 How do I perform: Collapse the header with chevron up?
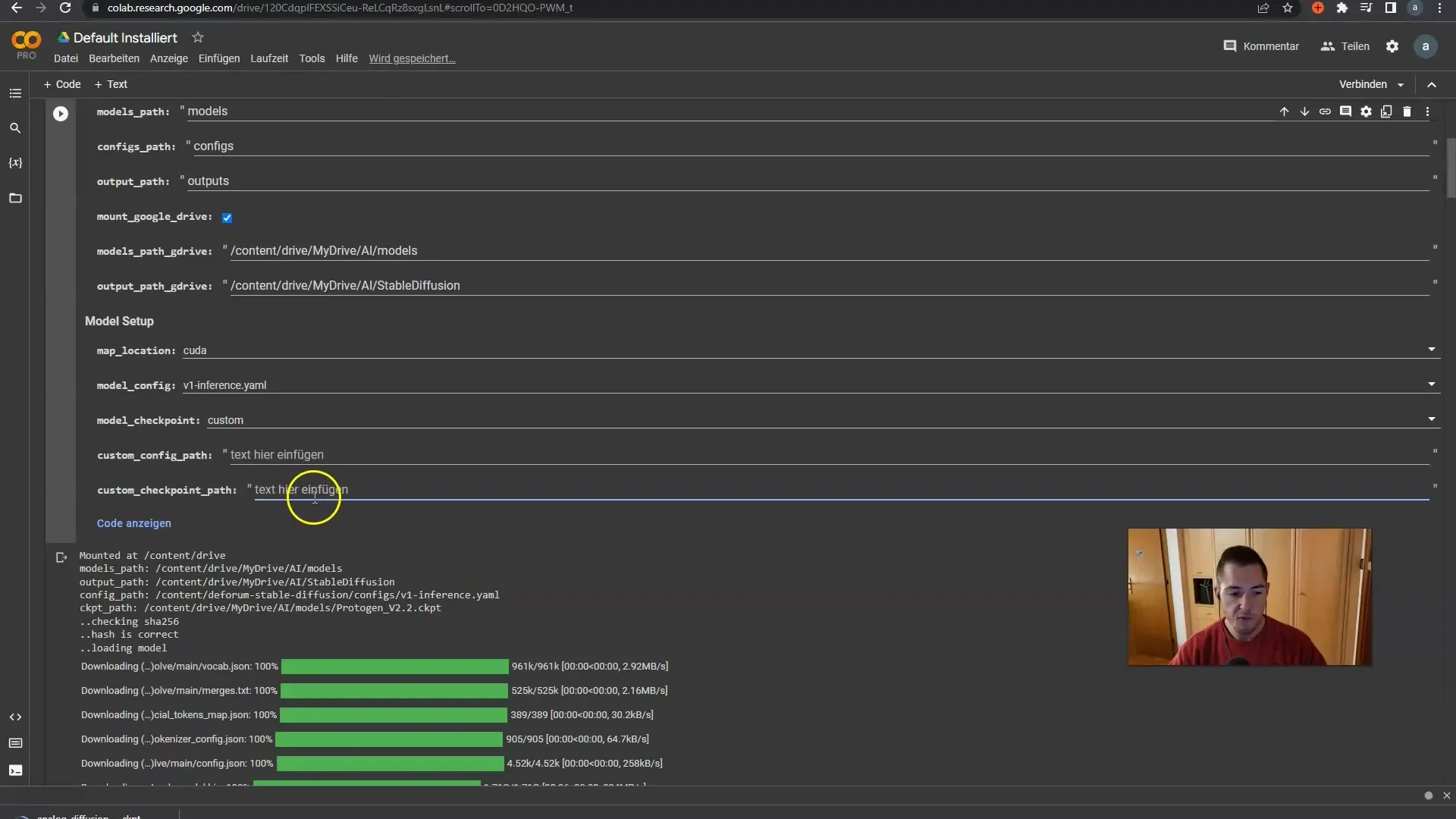tap(1432, 85)
